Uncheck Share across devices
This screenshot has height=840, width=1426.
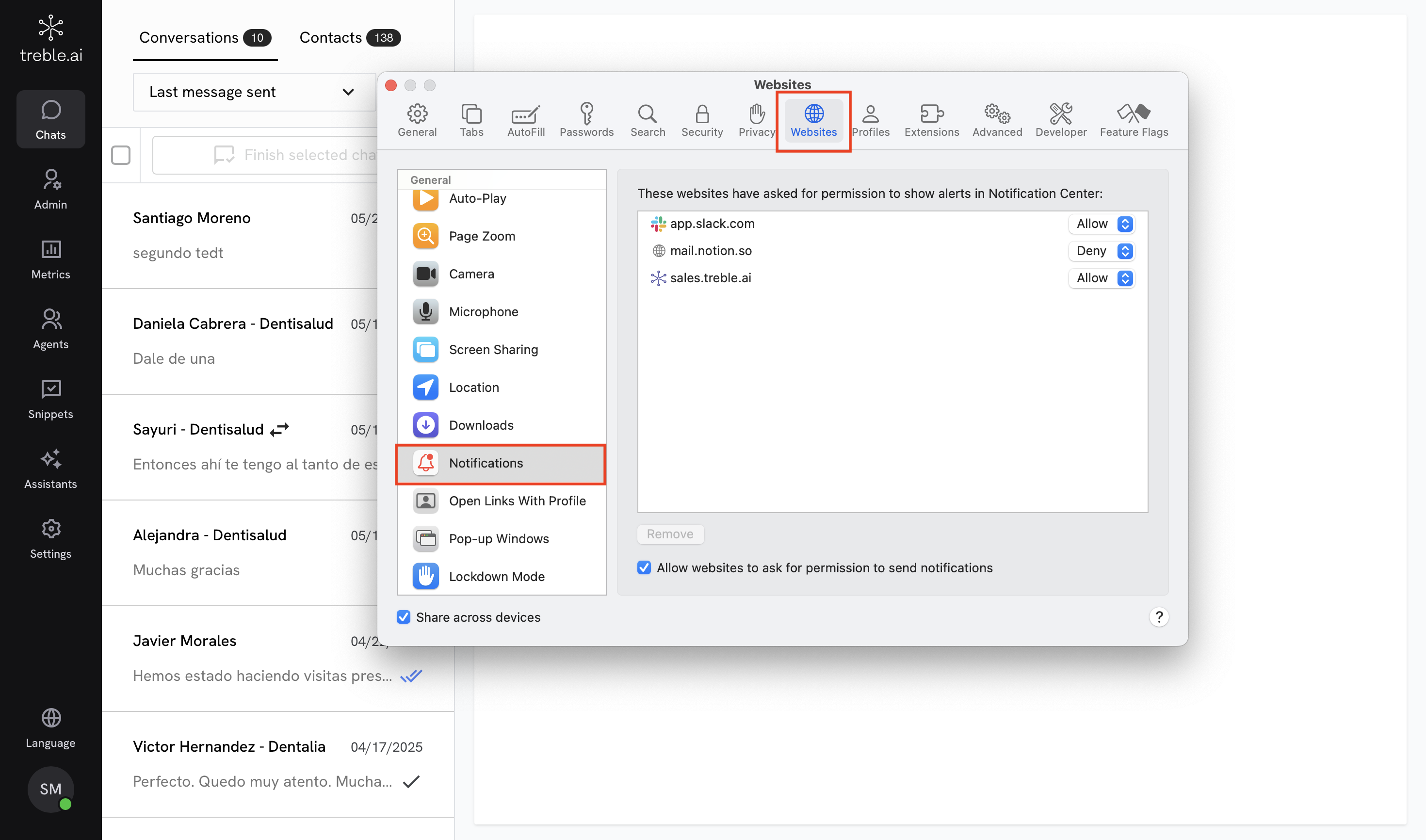click(x=403, y=617)
